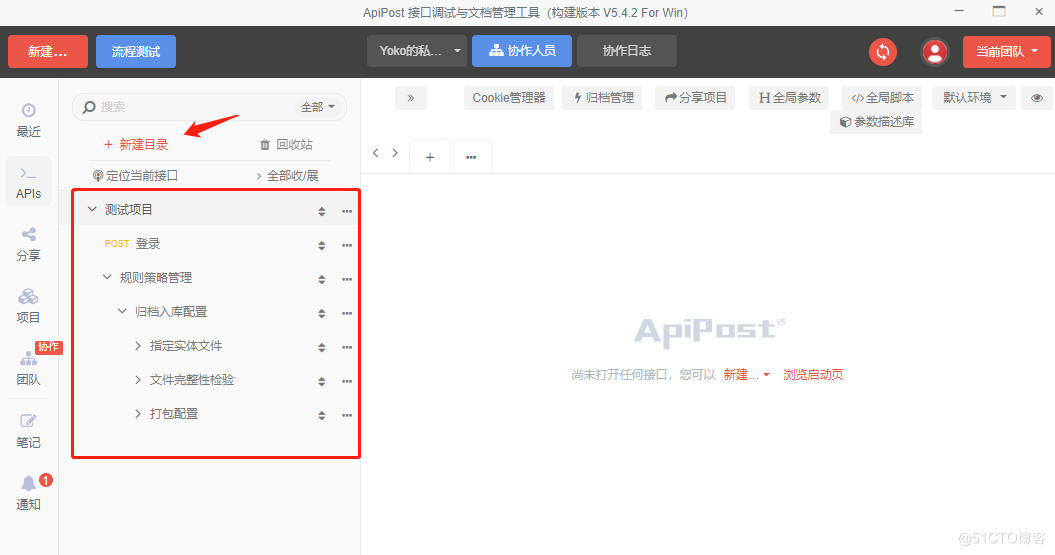Collapse the 规则策略管理 folder
The width and height of the screenshot is (1055, 555).
coord(107,277)
